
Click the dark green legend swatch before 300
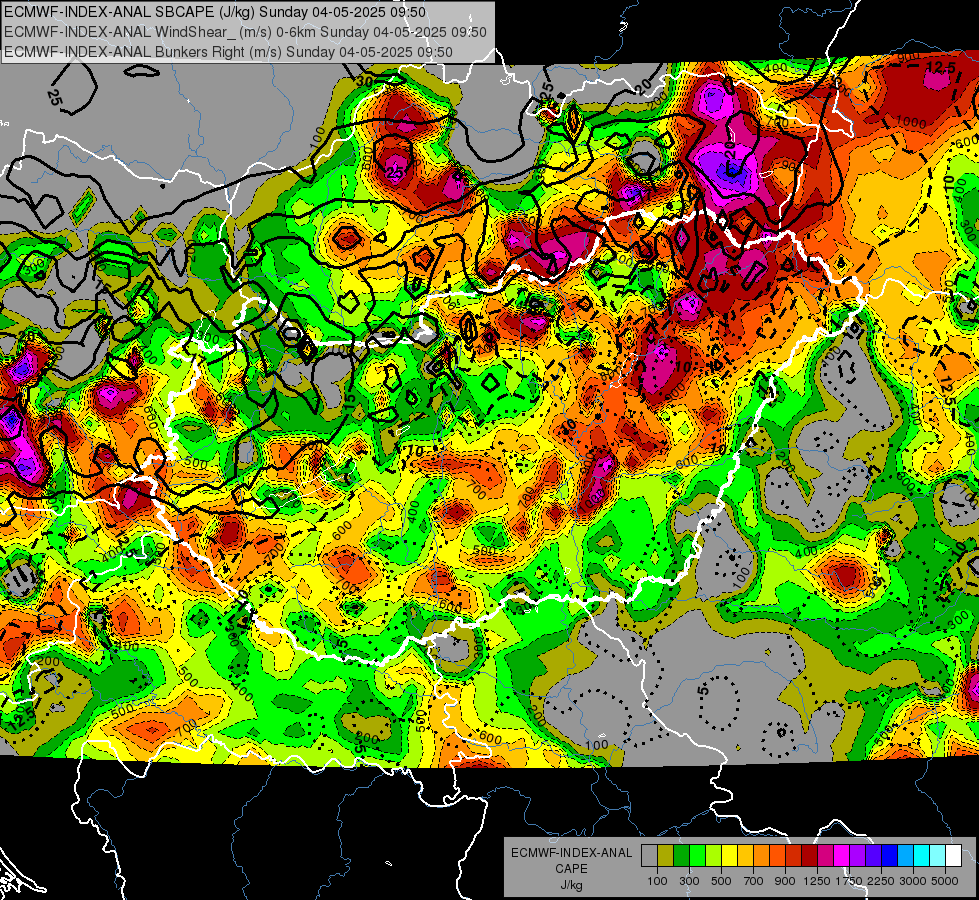(681, 856)
